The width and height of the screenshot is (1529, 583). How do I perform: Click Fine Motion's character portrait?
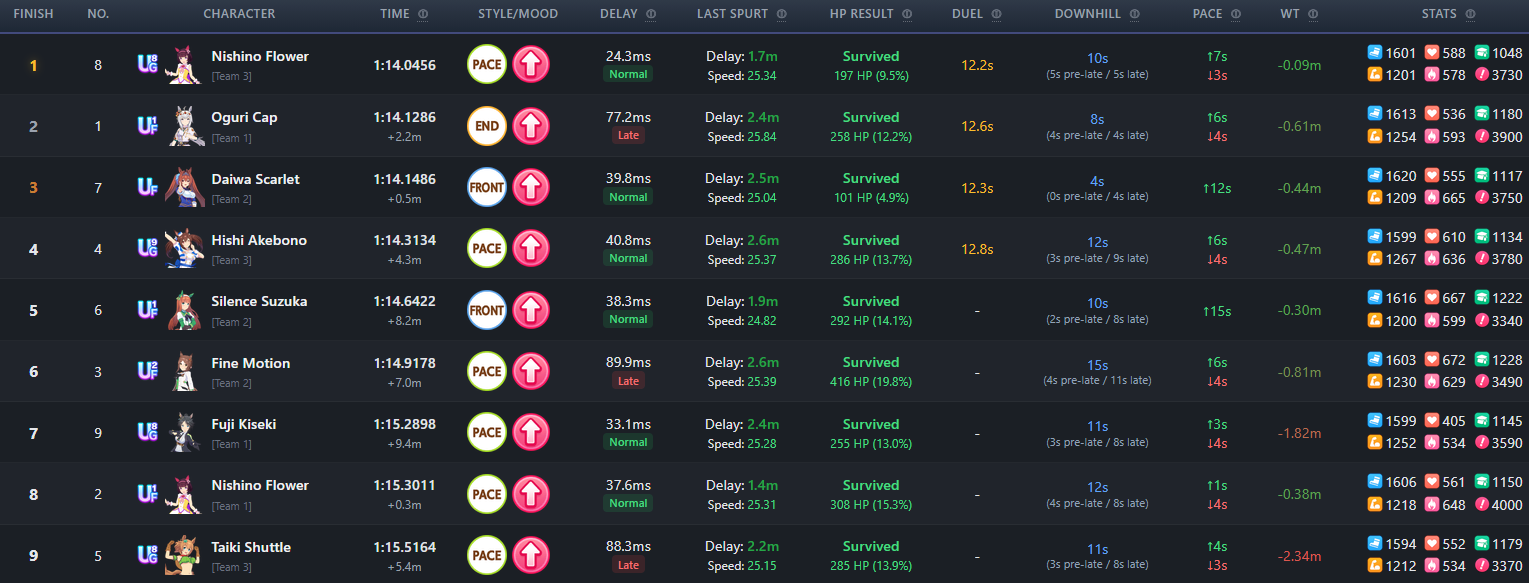183,371
